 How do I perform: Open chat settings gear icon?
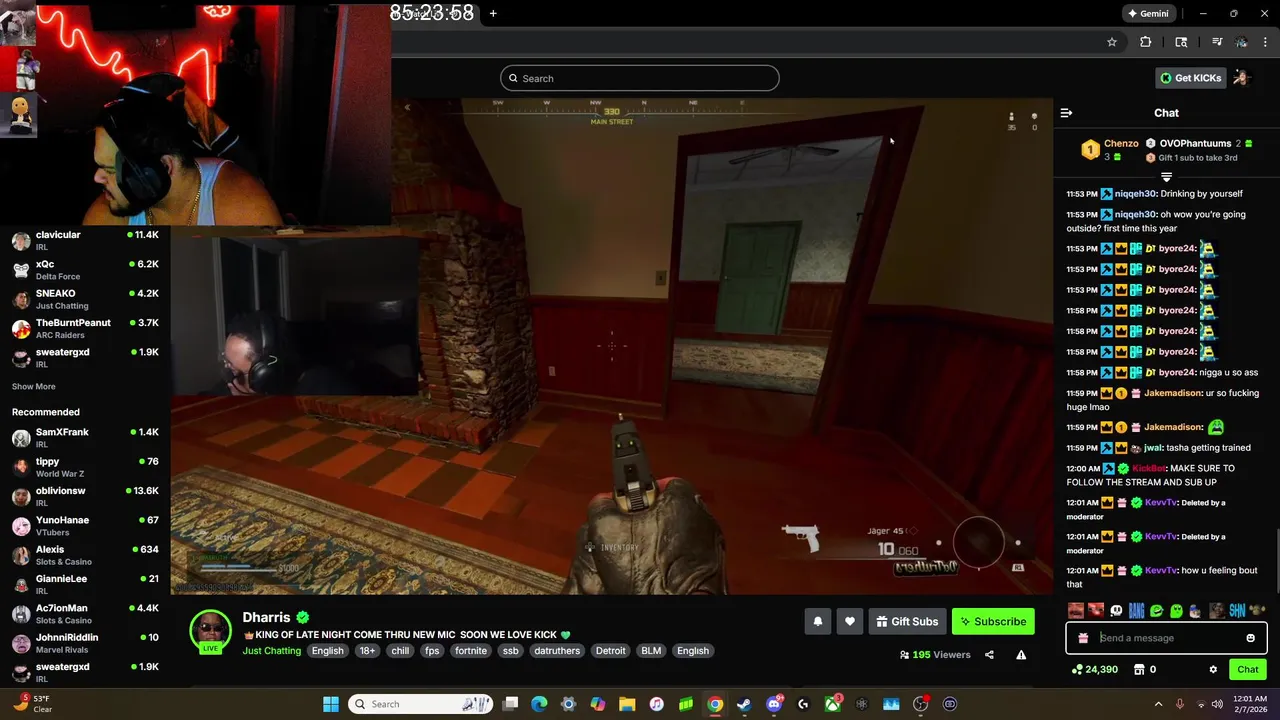pos(1213,669)
